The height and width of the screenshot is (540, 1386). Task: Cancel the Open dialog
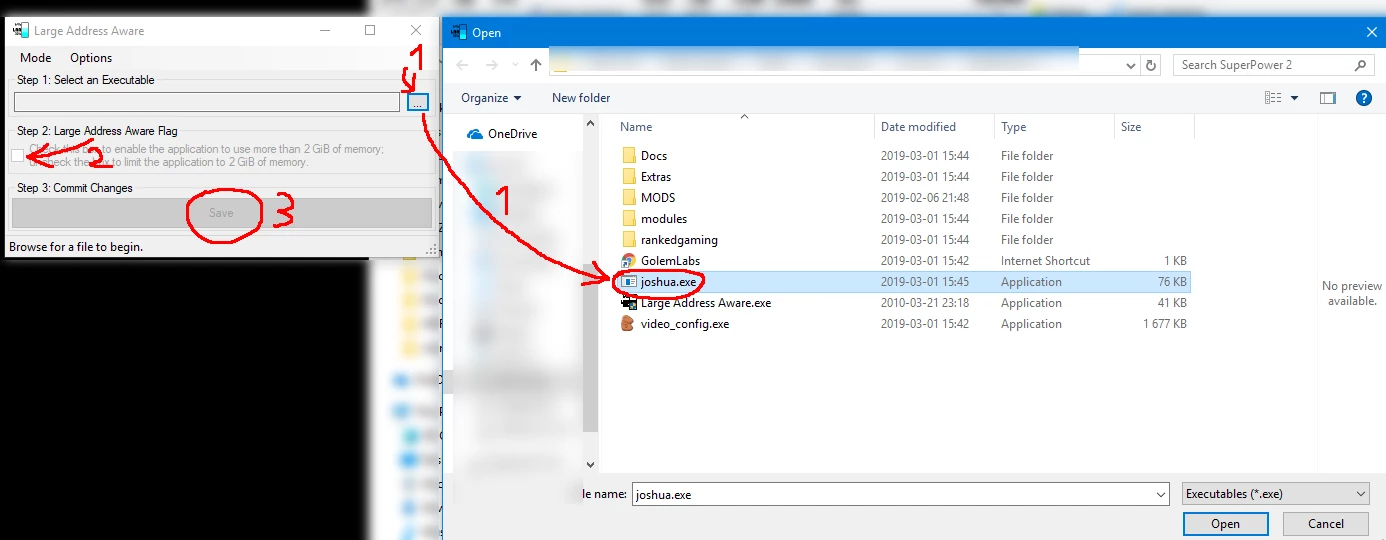coord(1326,524)
